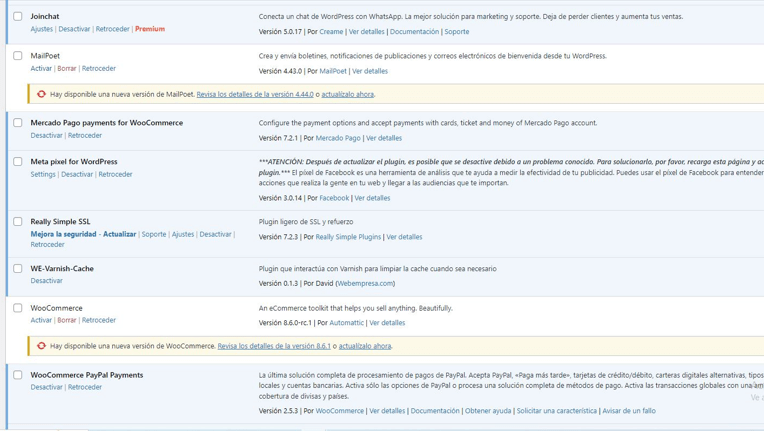764x431 pixels.
Task: Check the Really Simple SSL checkbox
Action: 18,222
